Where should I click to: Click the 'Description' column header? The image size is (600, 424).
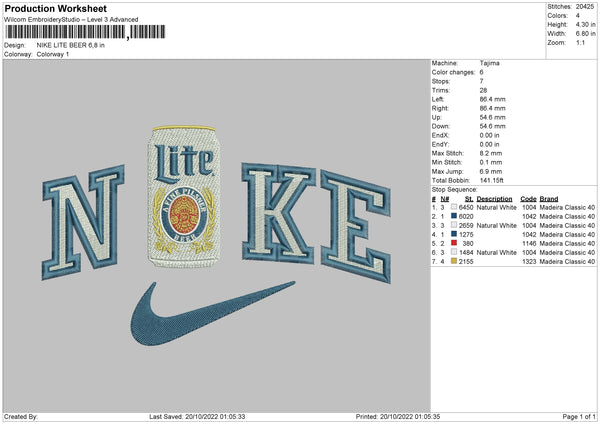[494, 199]
